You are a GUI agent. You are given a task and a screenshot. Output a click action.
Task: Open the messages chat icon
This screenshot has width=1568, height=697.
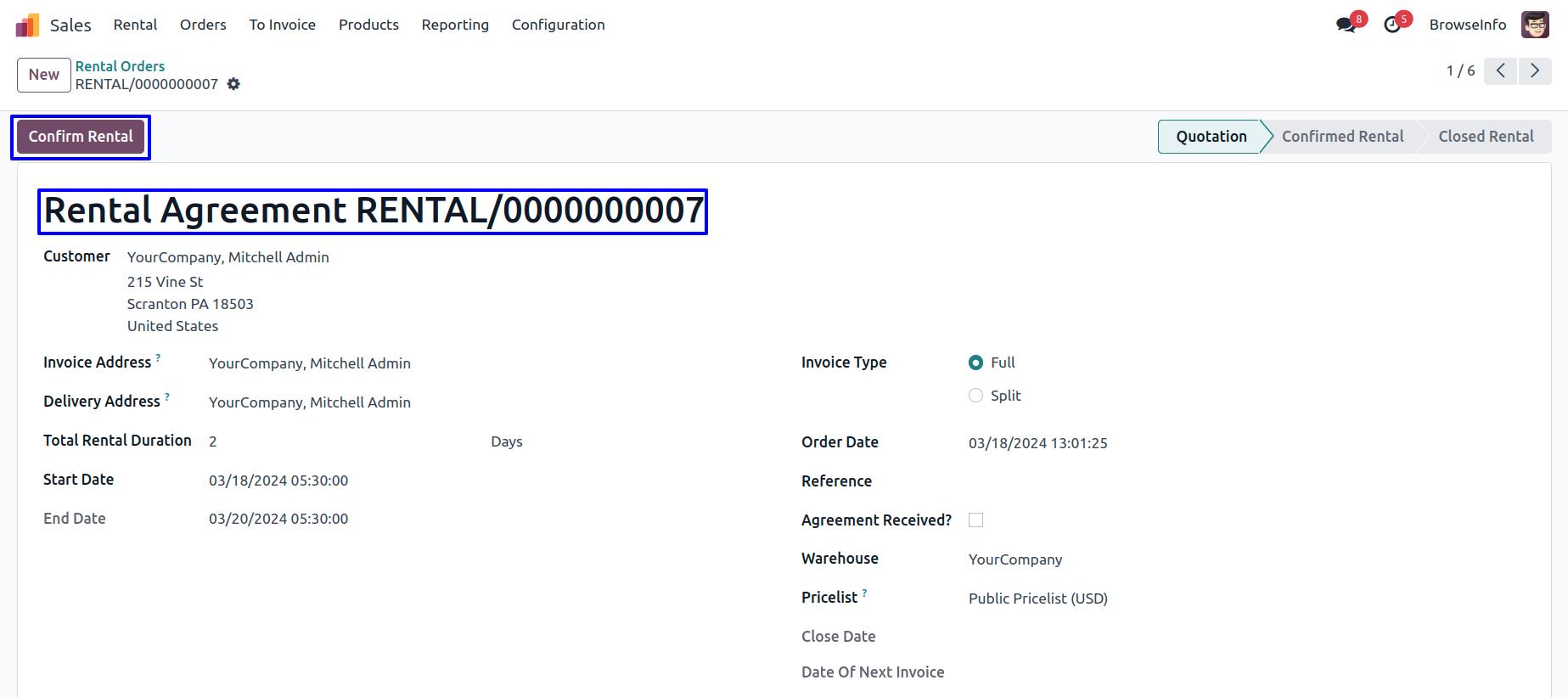tap(1346, 25)
